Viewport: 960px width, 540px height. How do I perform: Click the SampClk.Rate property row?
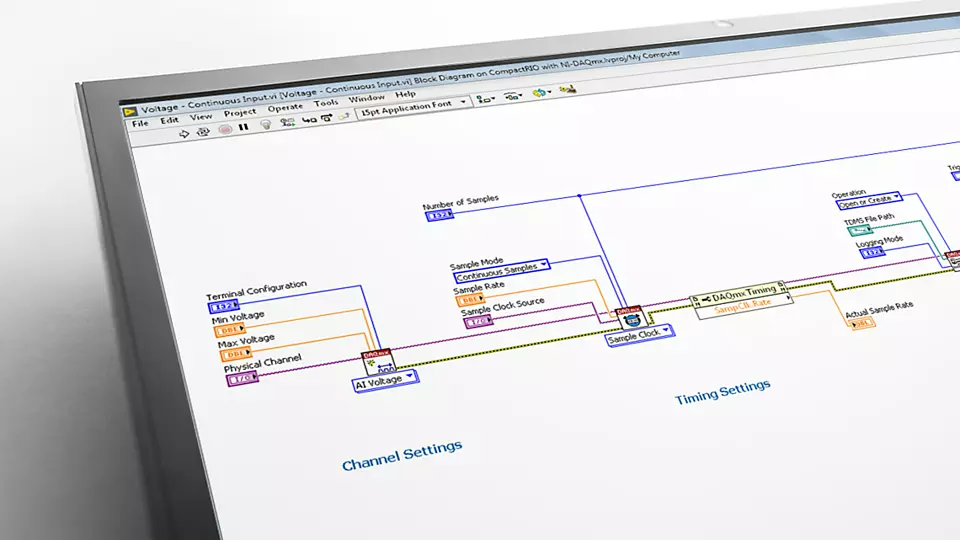[744, 307]
